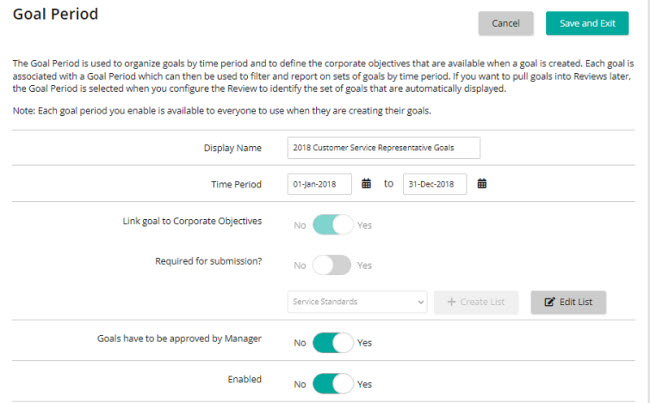
Task: Click the end date field 31-Dec-2018
Action: pos(434,184)
